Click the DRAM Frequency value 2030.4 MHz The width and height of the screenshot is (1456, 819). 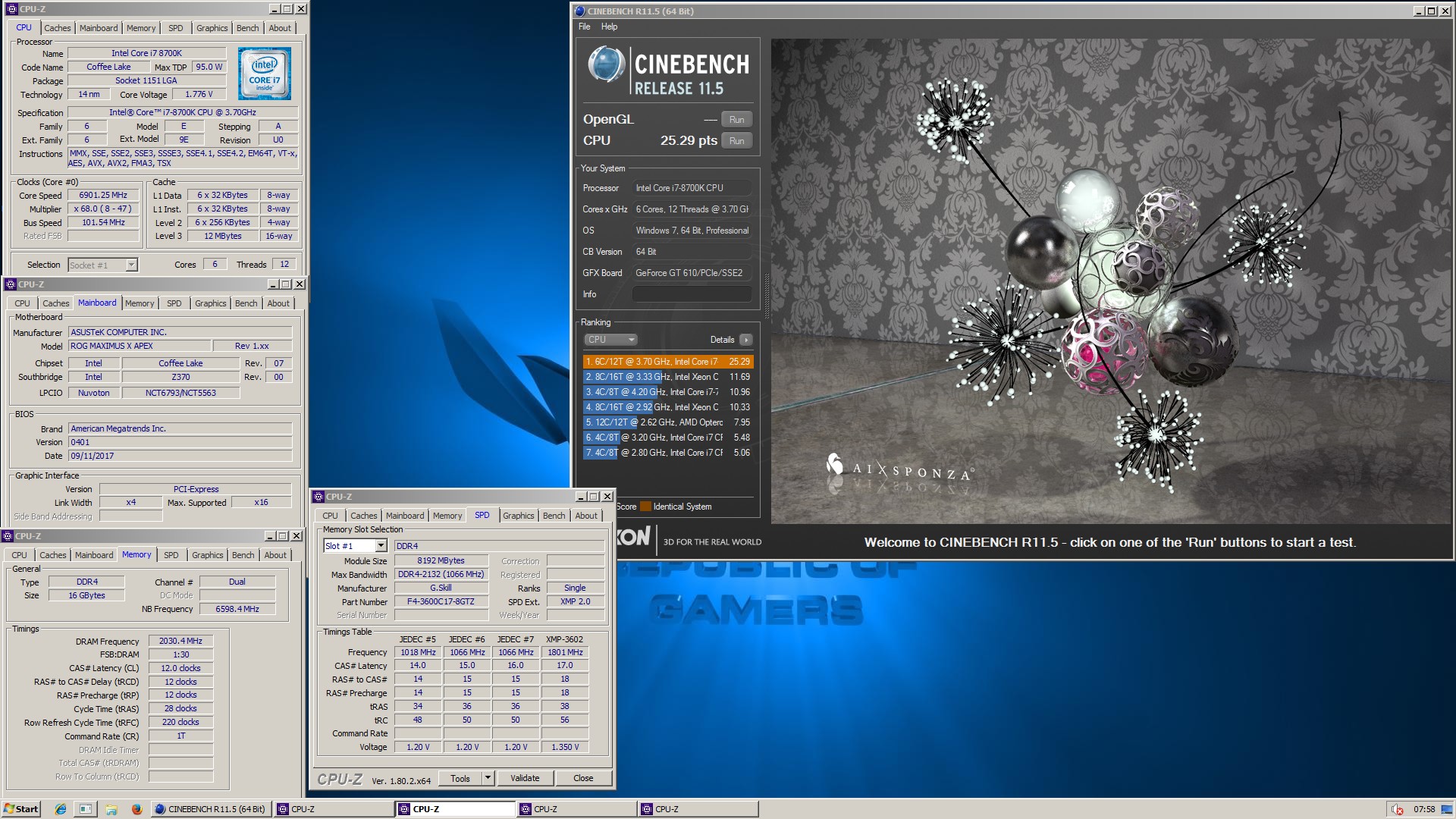point(180,641)
